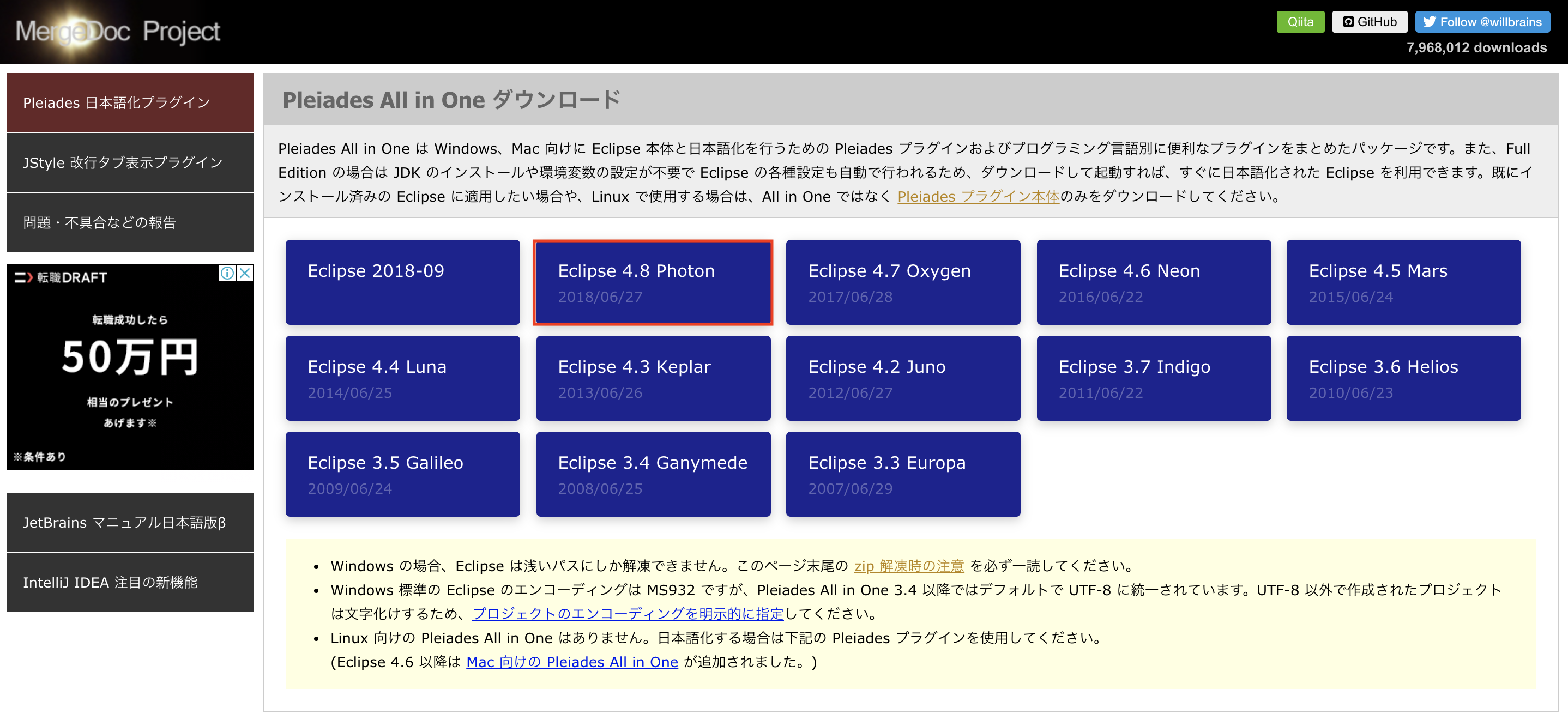The image size is (1568, 726).
Task: Open JetBrains マニュアル日本語版β menu item
Action: pos(130,522)
